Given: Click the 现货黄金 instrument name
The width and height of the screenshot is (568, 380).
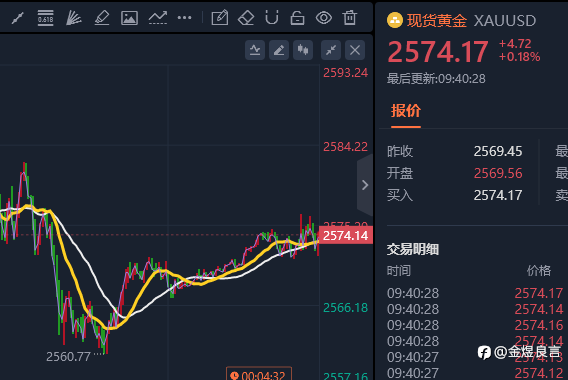Looking at the screenshot, I should (x=437, y=21).
